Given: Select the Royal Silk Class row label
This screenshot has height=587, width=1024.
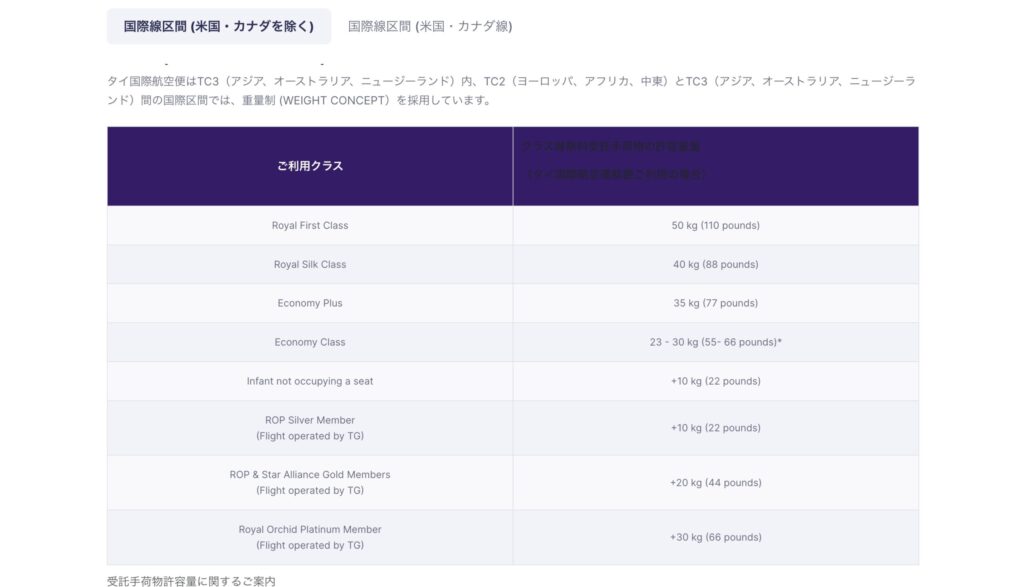Looking at the screenshot, I should pyautogui.click(x=310, y=265).
